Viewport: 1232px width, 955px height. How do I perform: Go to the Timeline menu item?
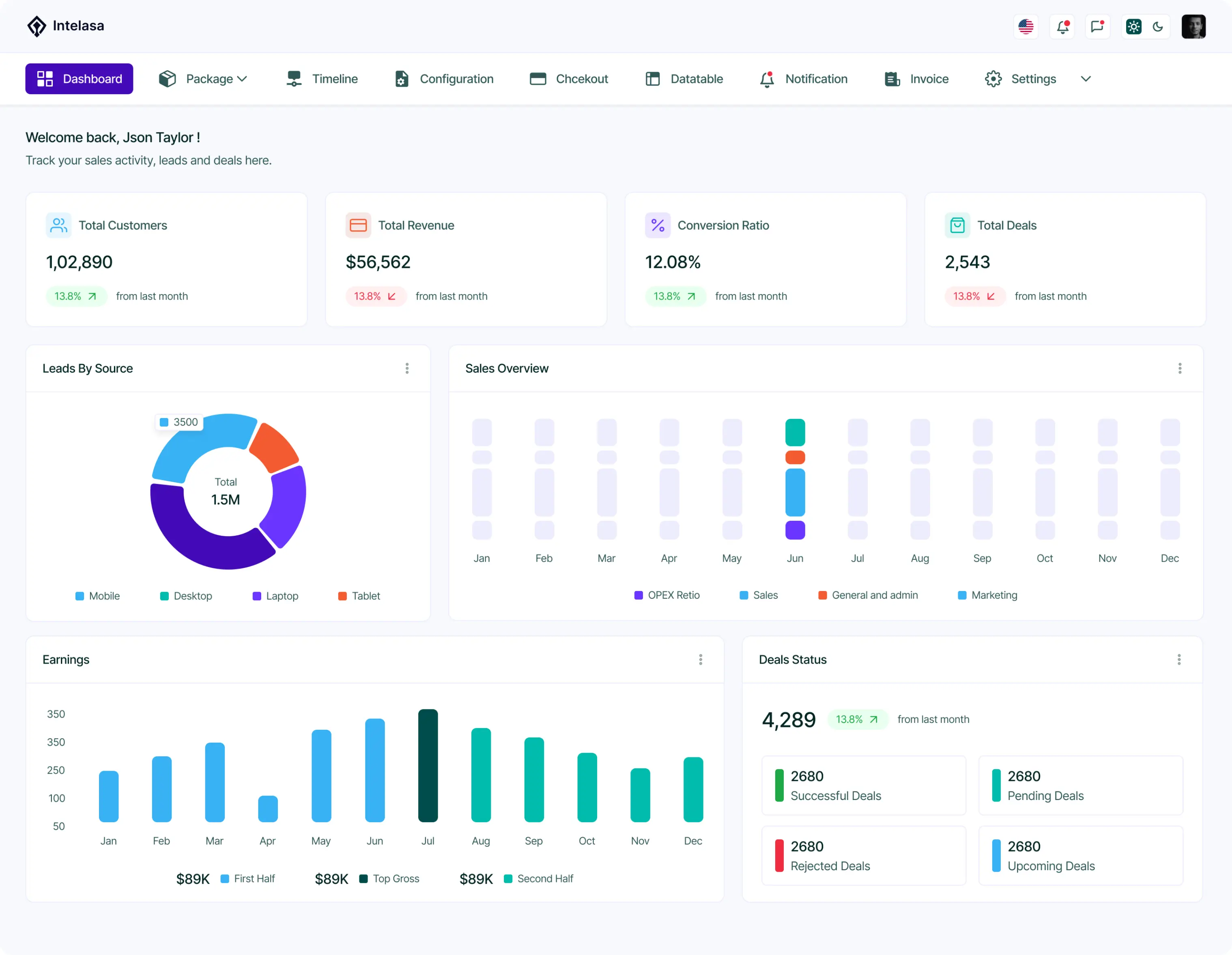click(x=322, y=79)
